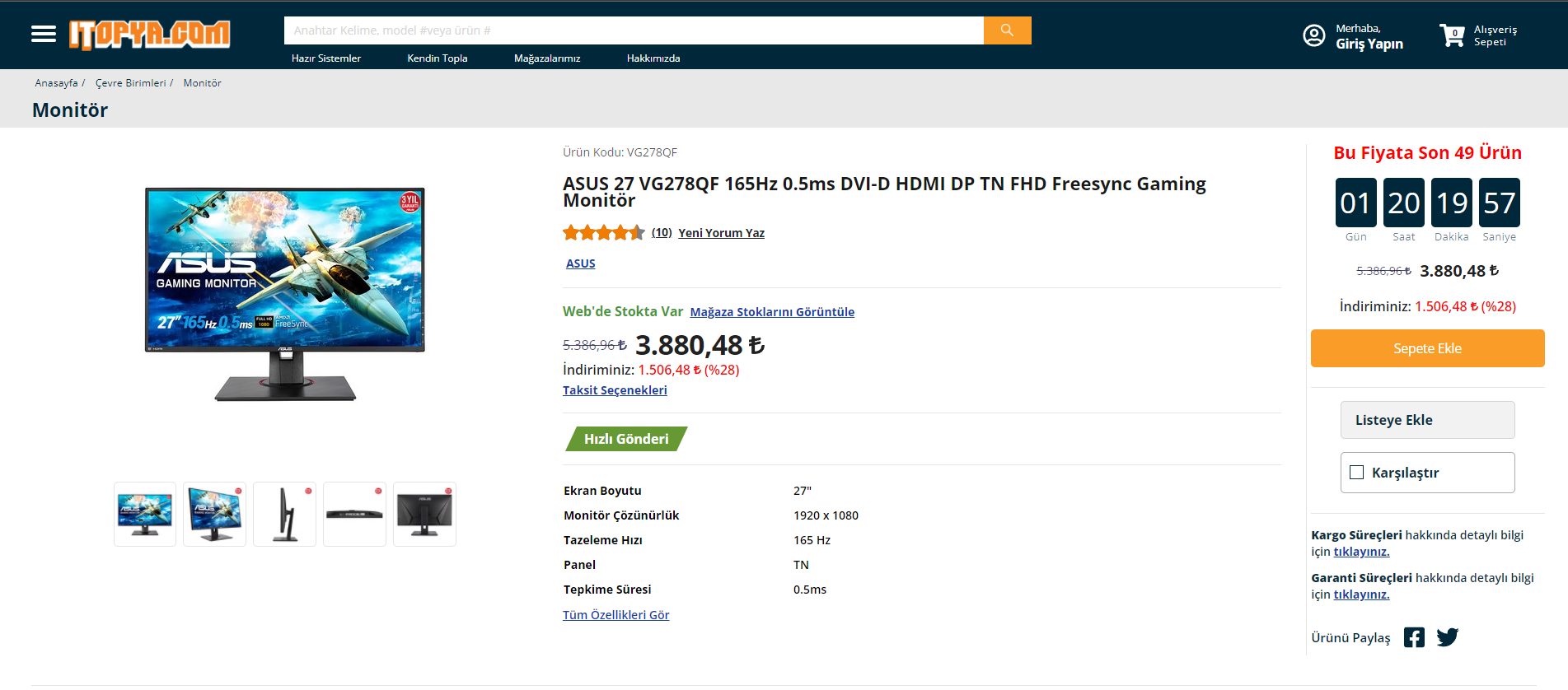Select the rear-view monitor thumbnail
The width and height of the screenshot is (1568, 690).
424,514
